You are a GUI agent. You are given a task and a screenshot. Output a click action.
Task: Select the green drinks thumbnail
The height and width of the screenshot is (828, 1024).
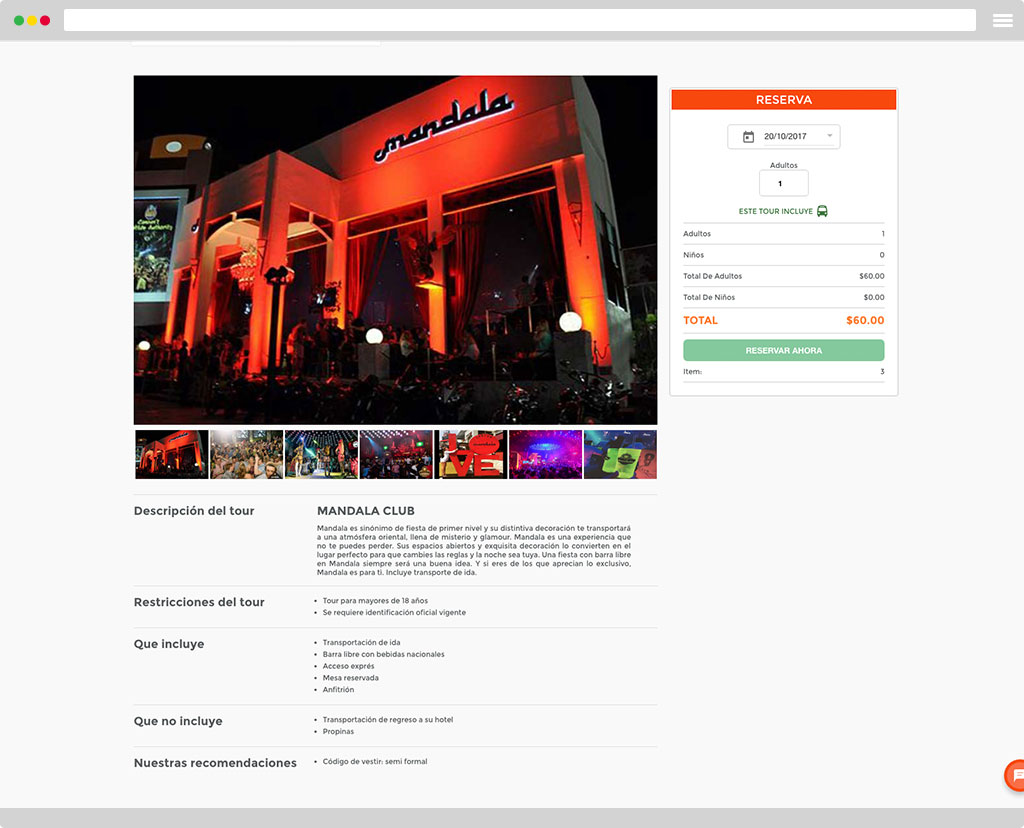(x=620, y=454)
